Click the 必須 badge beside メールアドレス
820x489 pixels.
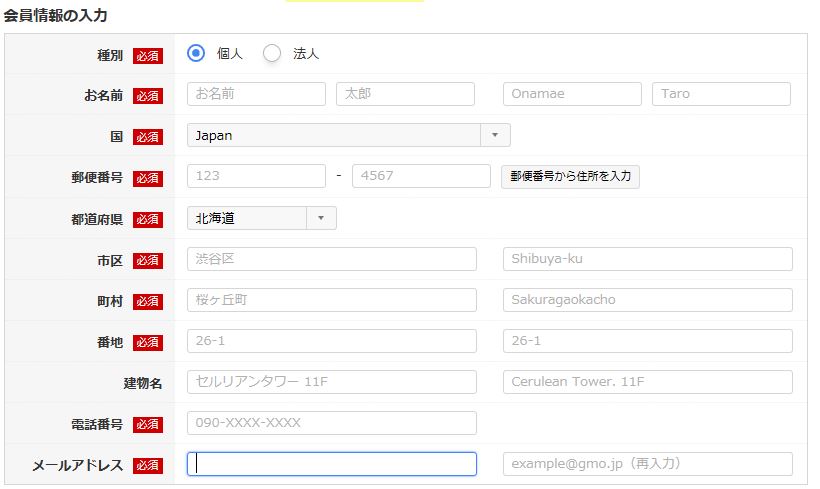coord(148,465)
